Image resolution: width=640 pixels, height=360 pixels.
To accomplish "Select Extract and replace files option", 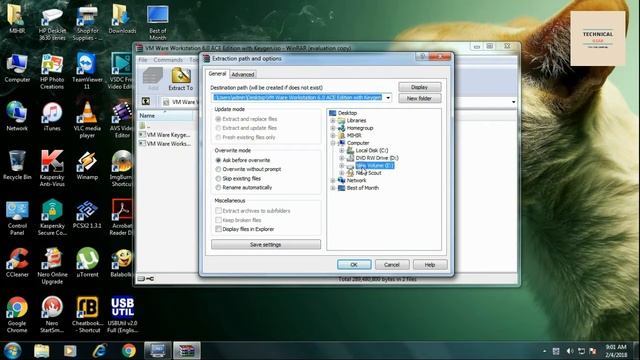I will pos(218,119).
